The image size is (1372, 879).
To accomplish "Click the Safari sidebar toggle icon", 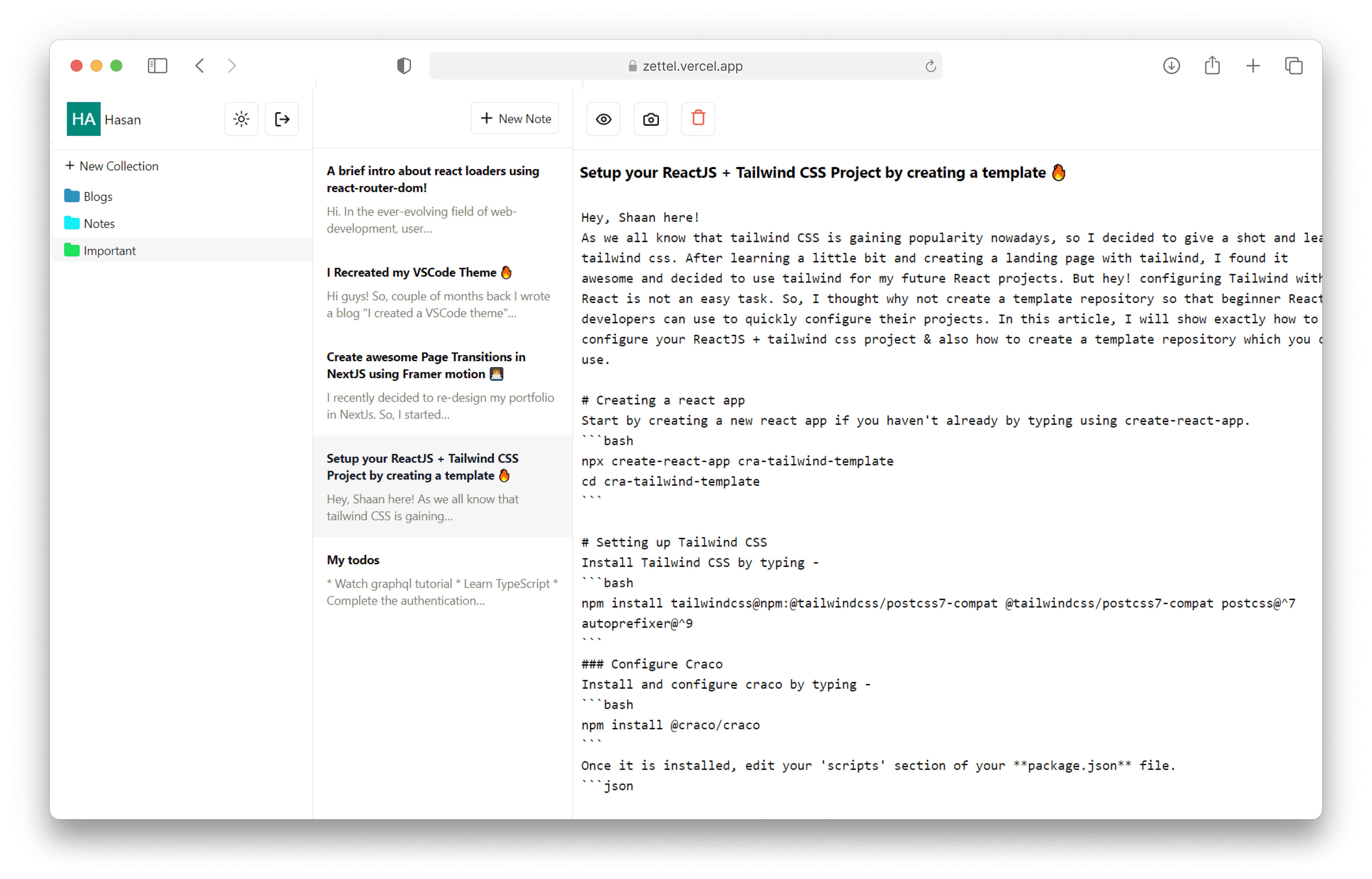I will (x=158, y=66).
